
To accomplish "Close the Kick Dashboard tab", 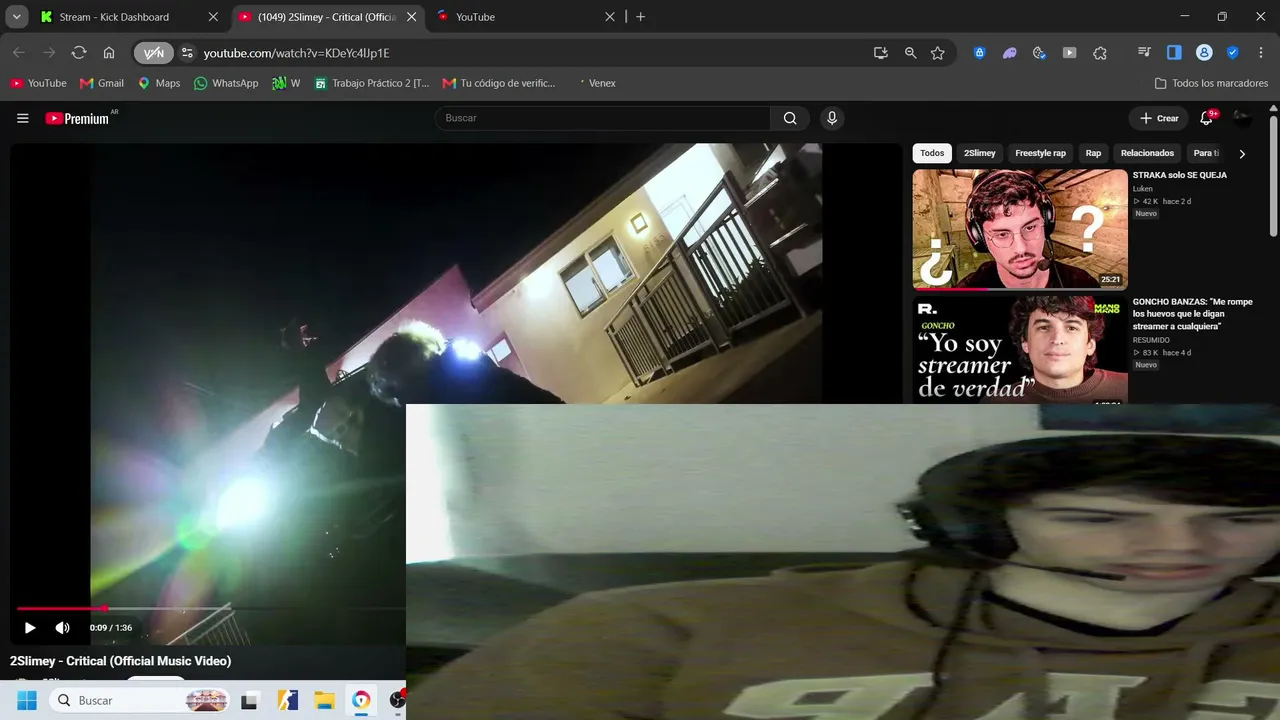I will 213,17.
